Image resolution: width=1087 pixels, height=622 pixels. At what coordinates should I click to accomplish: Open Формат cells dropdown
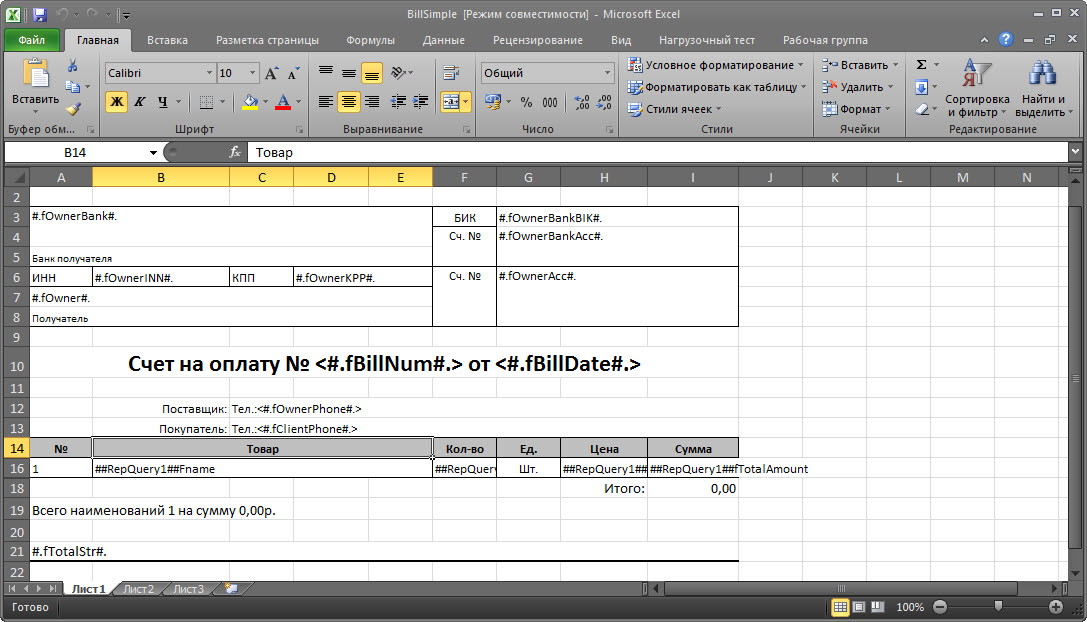(856, 109)
